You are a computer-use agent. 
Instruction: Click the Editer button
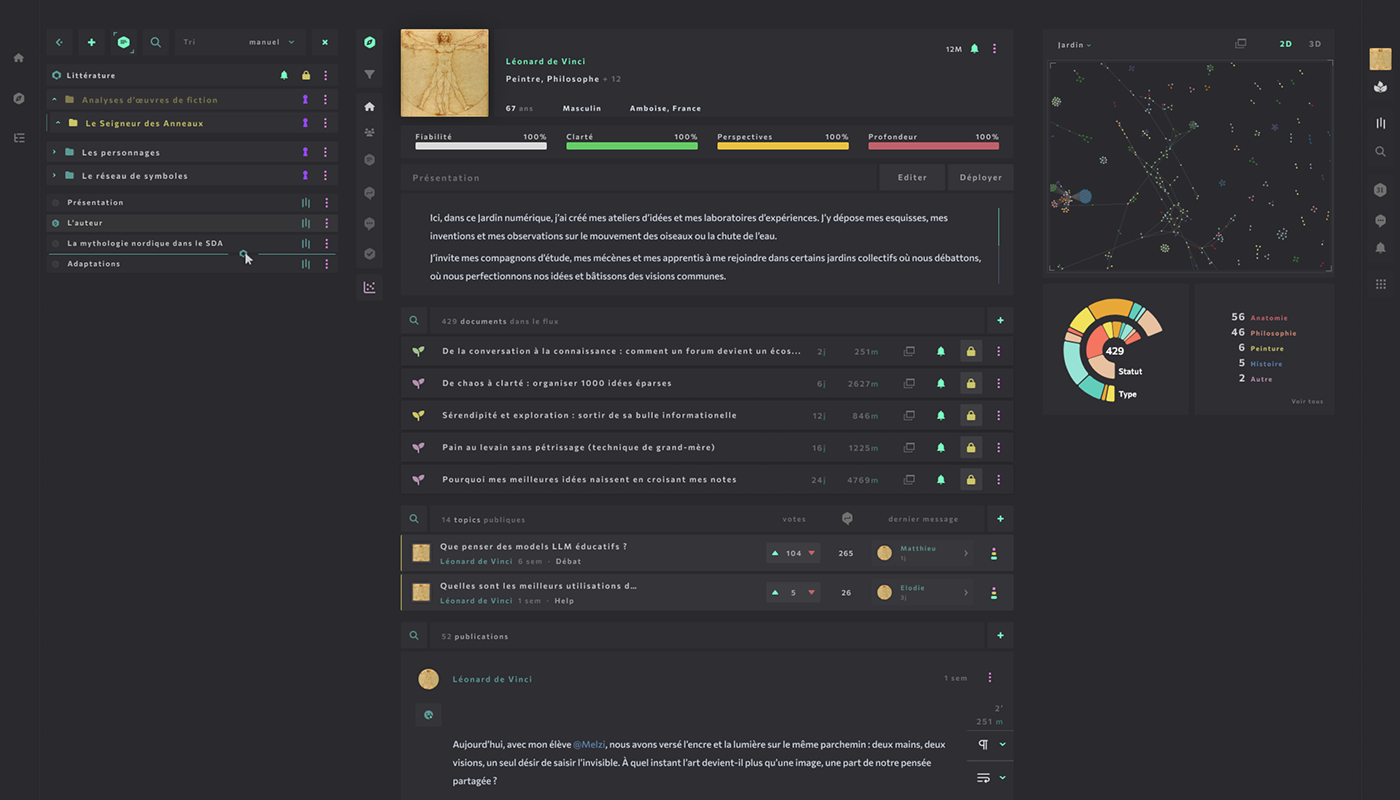tap(911, 177)
